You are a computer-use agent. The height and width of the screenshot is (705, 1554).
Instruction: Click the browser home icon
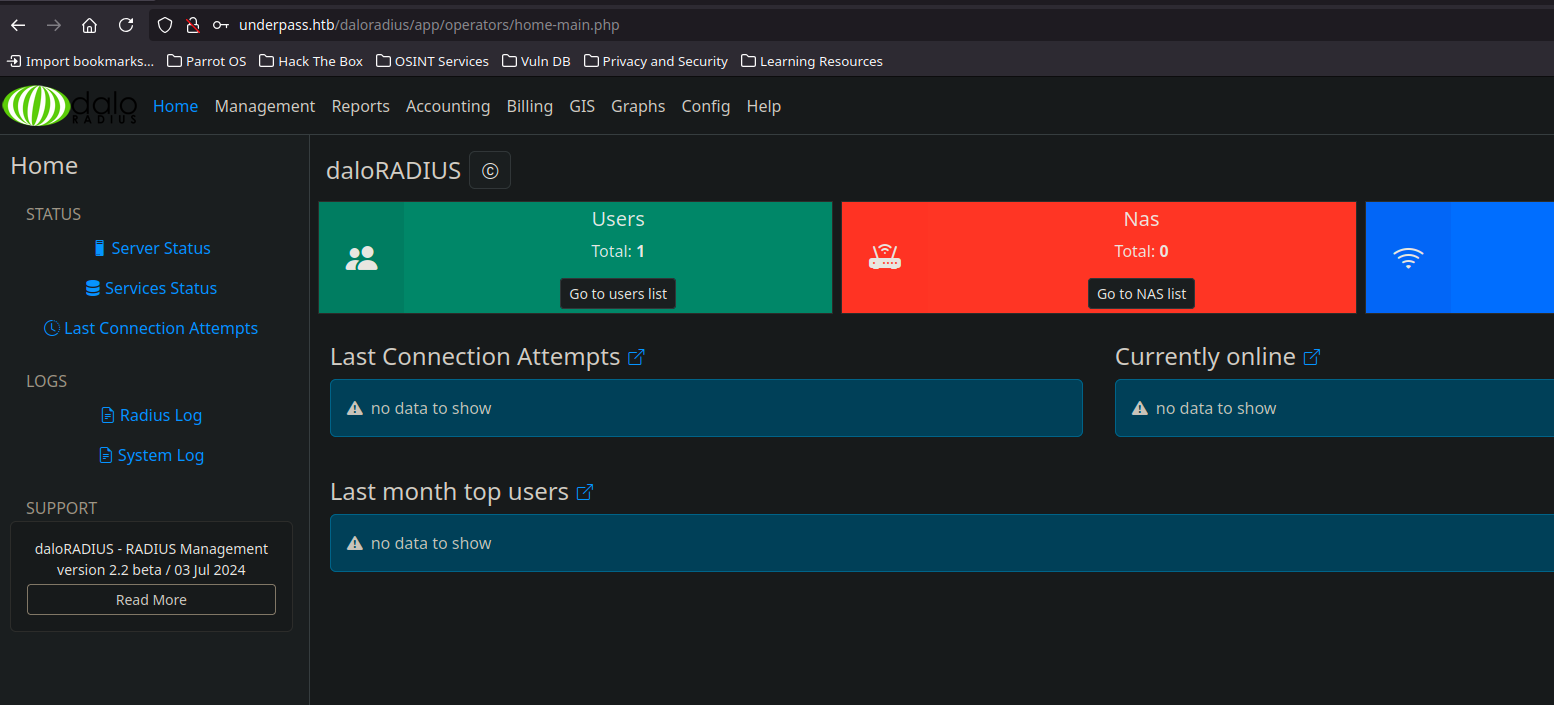(90, 25)
